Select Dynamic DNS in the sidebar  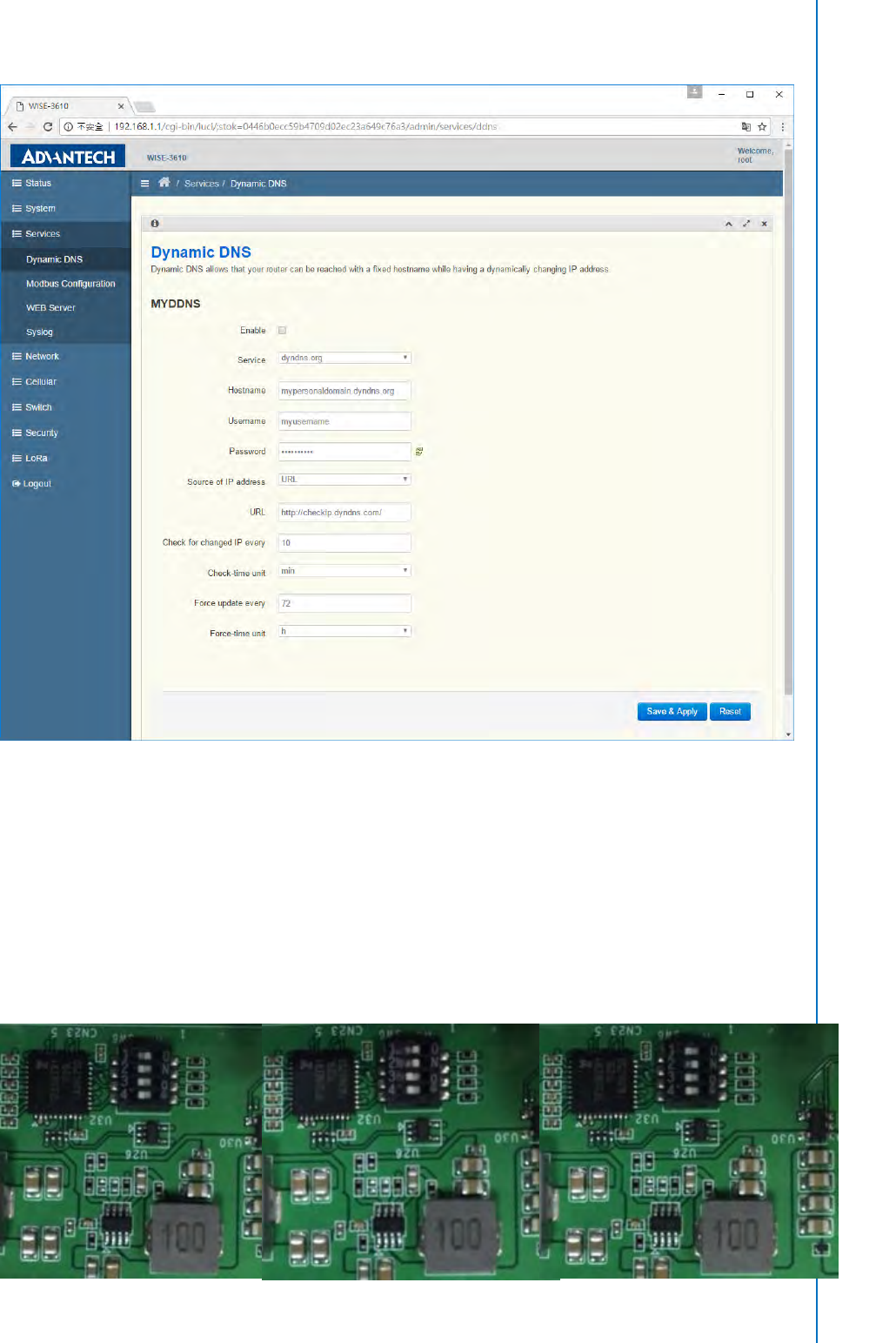coord(65,259)
